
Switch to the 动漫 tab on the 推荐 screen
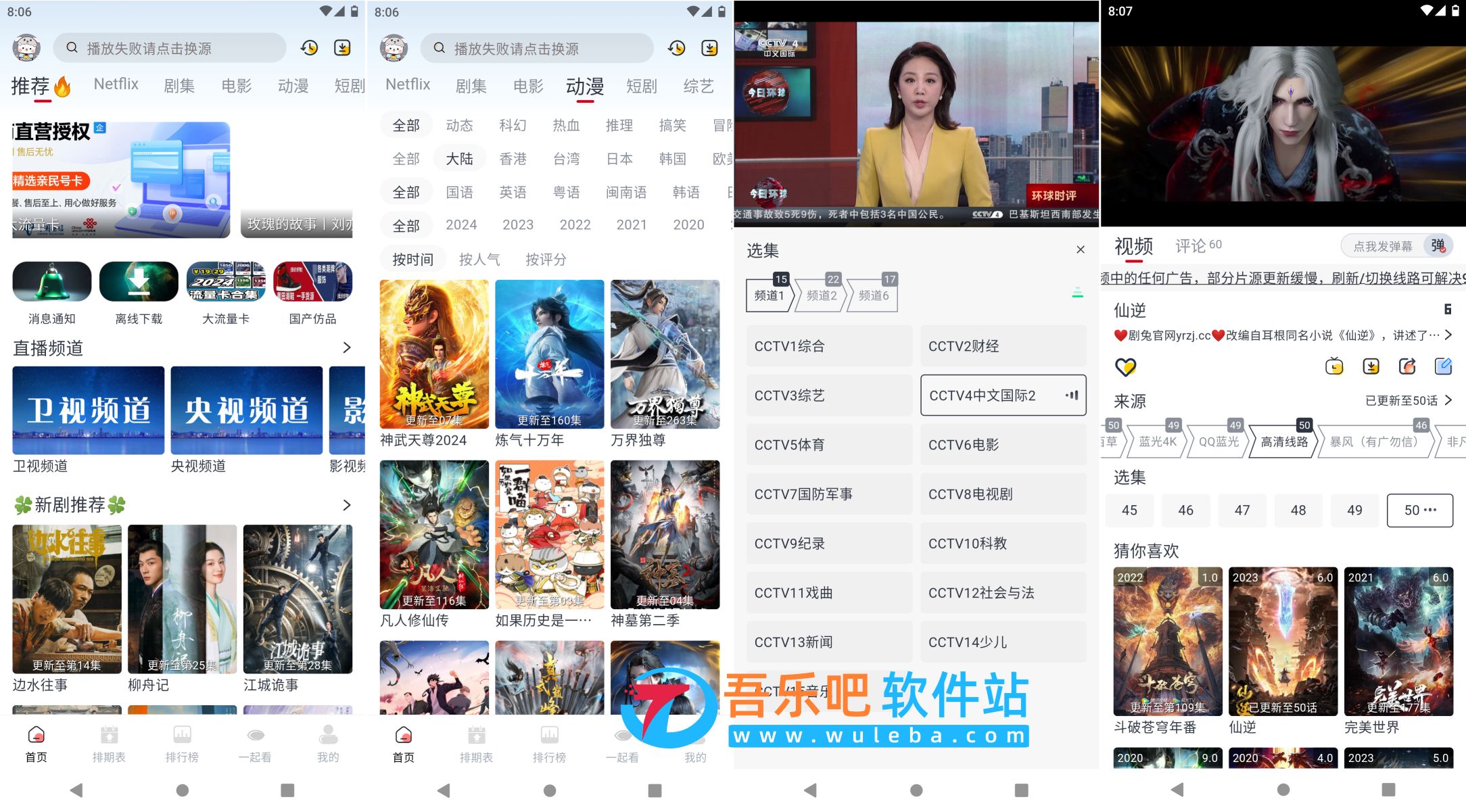293,86
